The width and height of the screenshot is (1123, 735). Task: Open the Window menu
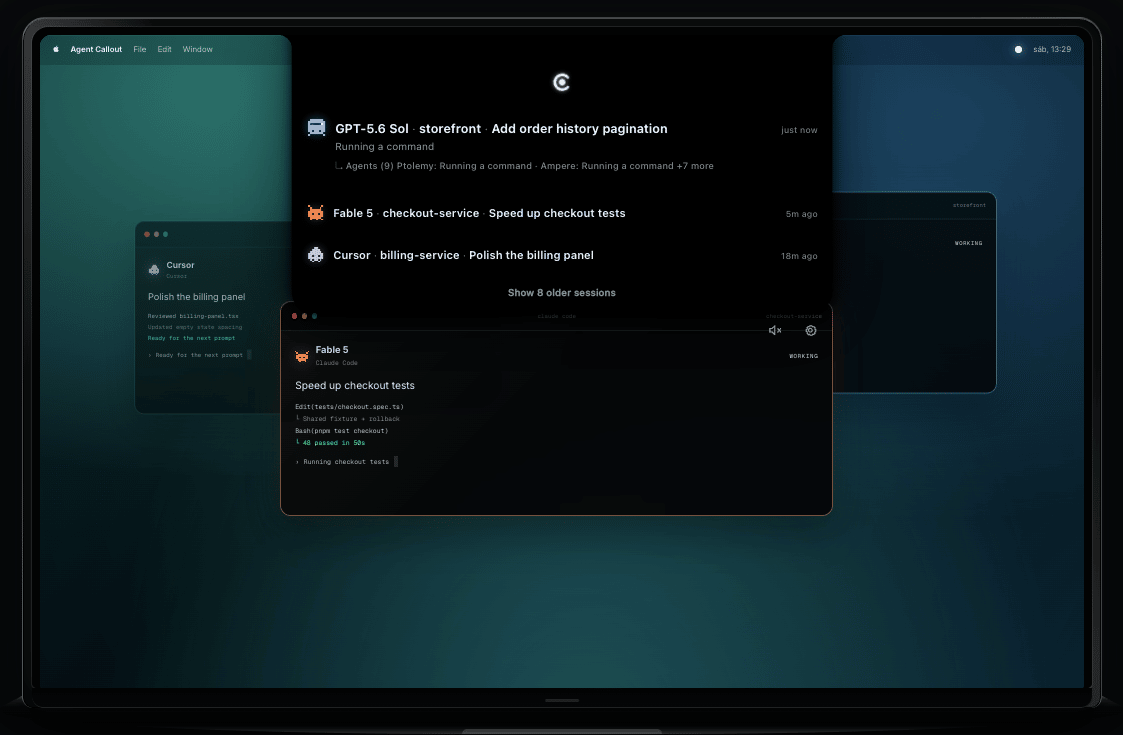[x=198, y=49]
